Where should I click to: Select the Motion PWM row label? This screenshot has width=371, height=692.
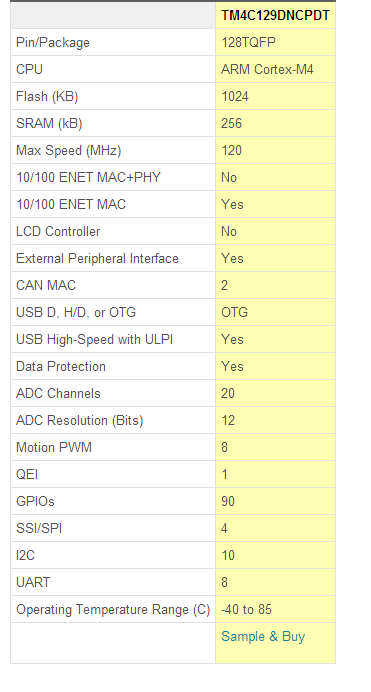click(54, 447)
